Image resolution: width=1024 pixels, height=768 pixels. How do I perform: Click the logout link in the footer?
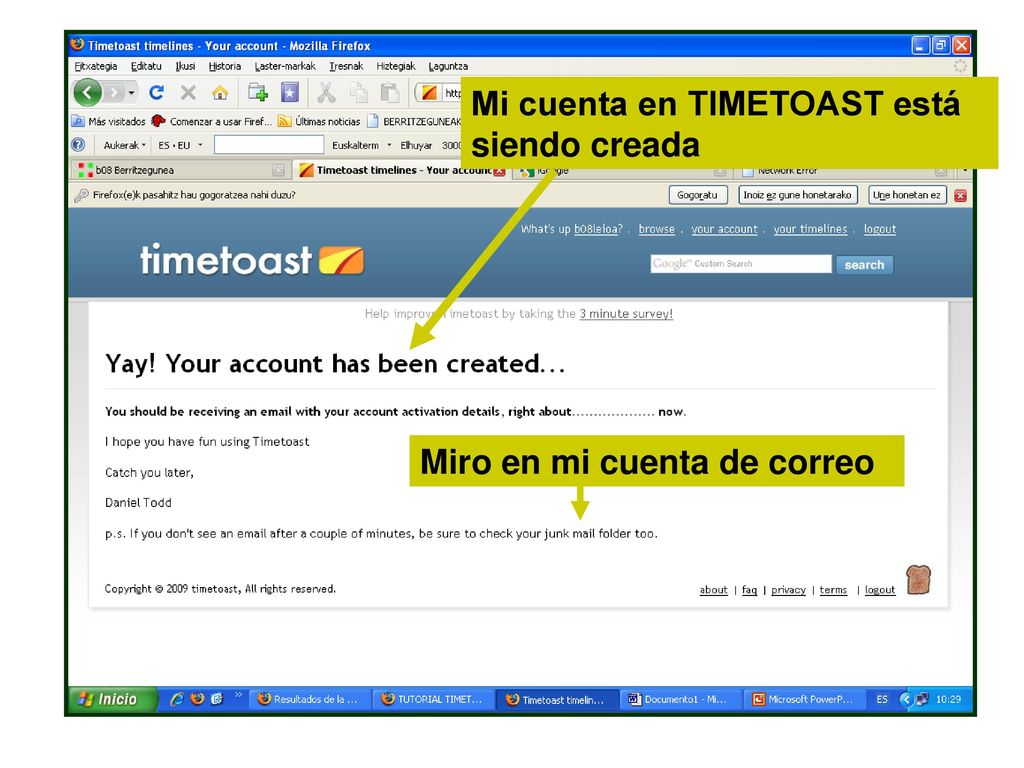[x=880, y=590]
